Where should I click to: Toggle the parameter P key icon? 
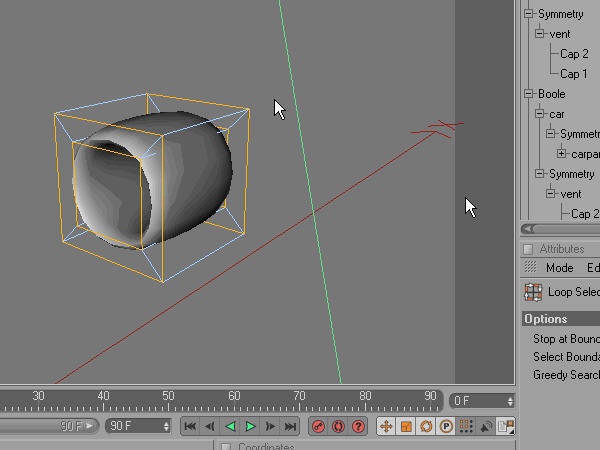[x=446, y=426]
